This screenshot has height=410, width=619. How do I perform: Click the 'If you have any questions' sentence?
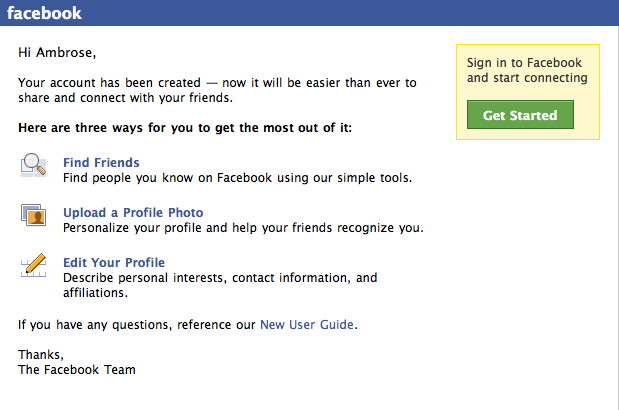(188, 325)
